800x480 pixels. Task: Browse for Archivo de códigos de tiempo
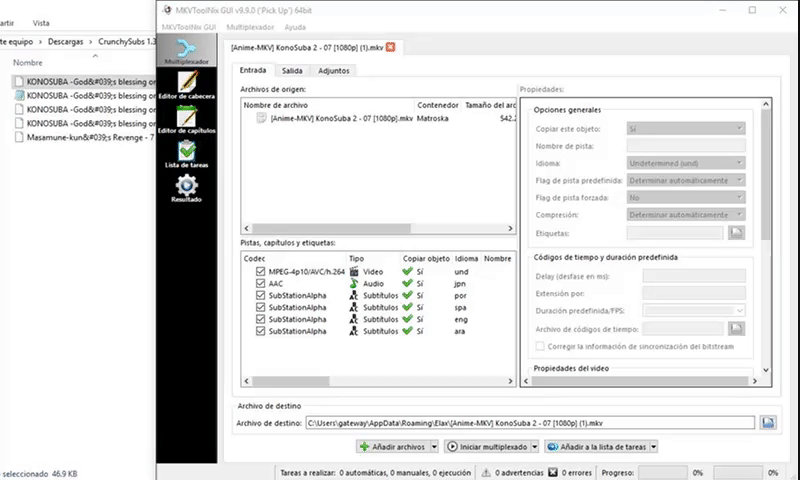[736, 329]
